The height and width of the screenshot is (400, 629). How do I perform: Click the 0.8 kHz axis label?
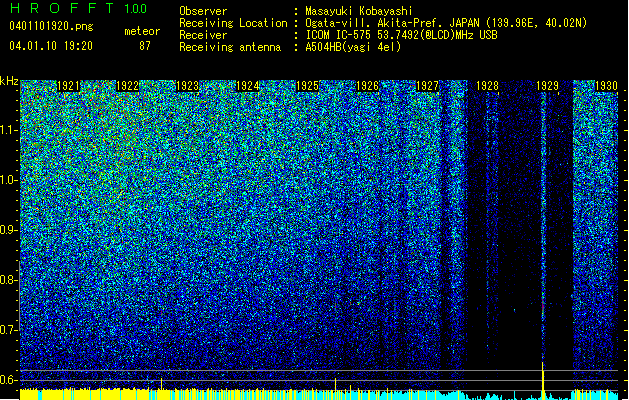pos(8,280)
